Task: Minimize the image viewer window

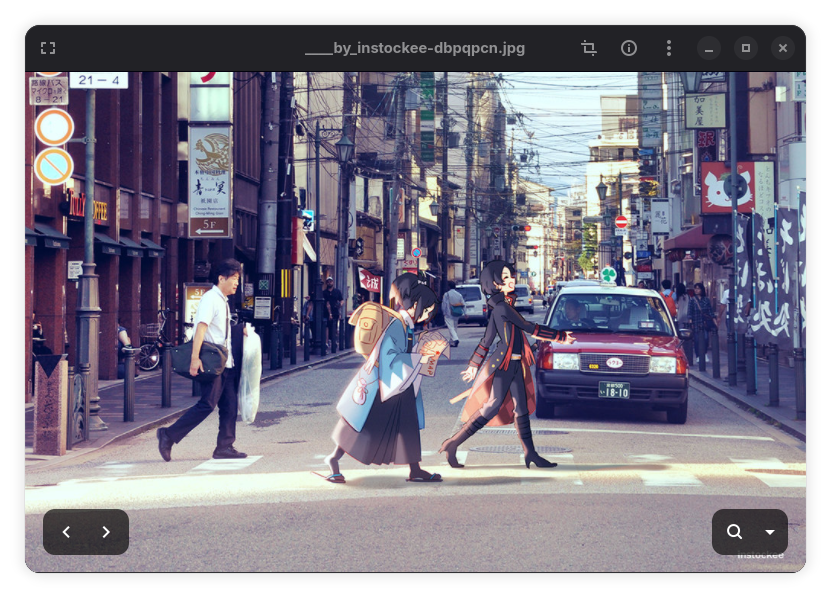Action: tap(709, 48)
